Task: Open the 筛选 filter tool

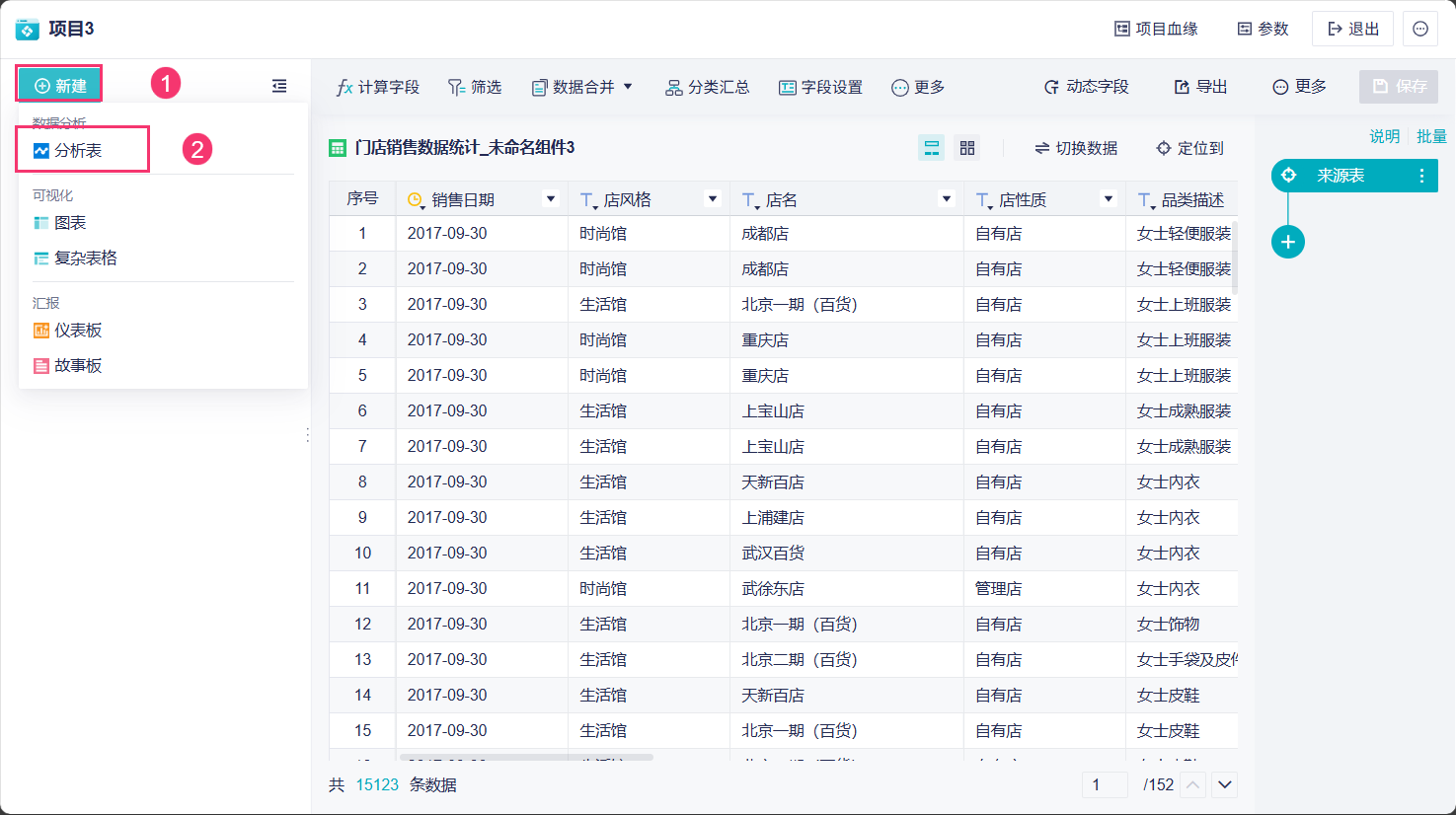Action: pyautogui.click(x=475, y=87)
